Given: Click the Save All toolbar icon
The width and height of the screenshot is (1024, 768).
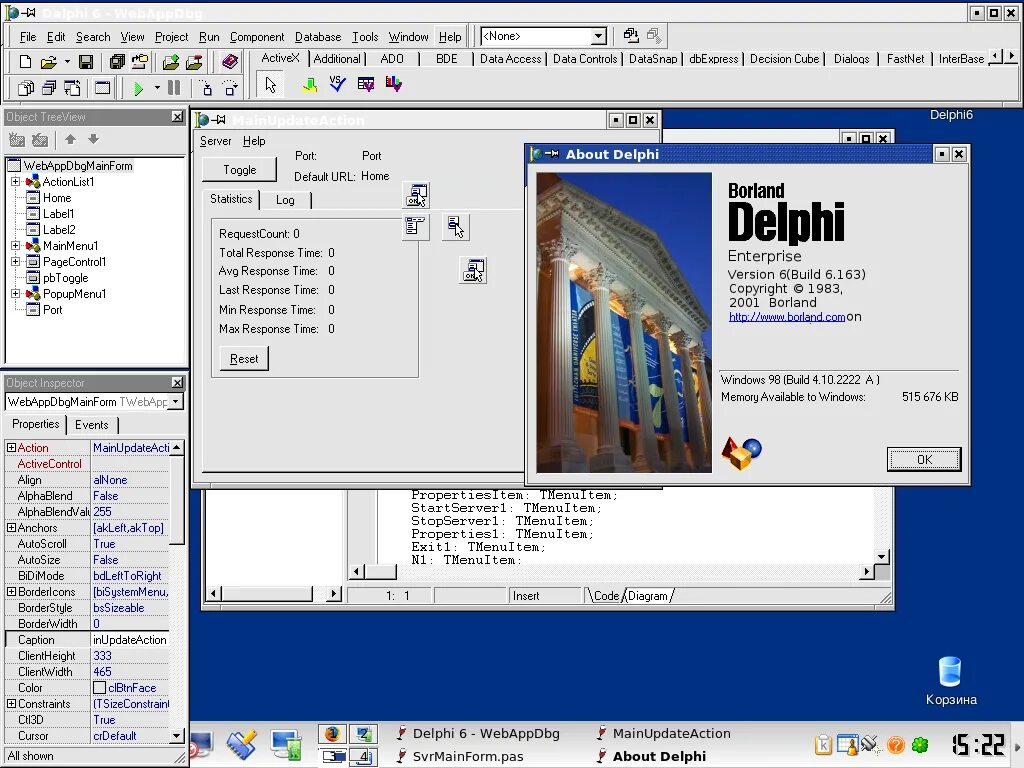Looking at the screenshot, I should click(x=117, y=61).
